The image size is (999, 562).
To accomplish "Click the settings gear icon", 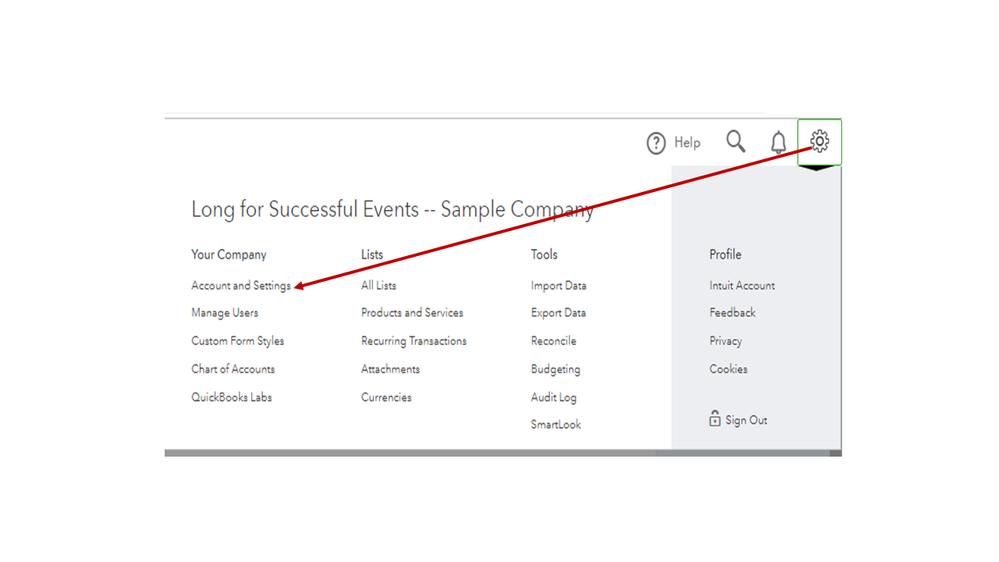I will coord(819,142).
